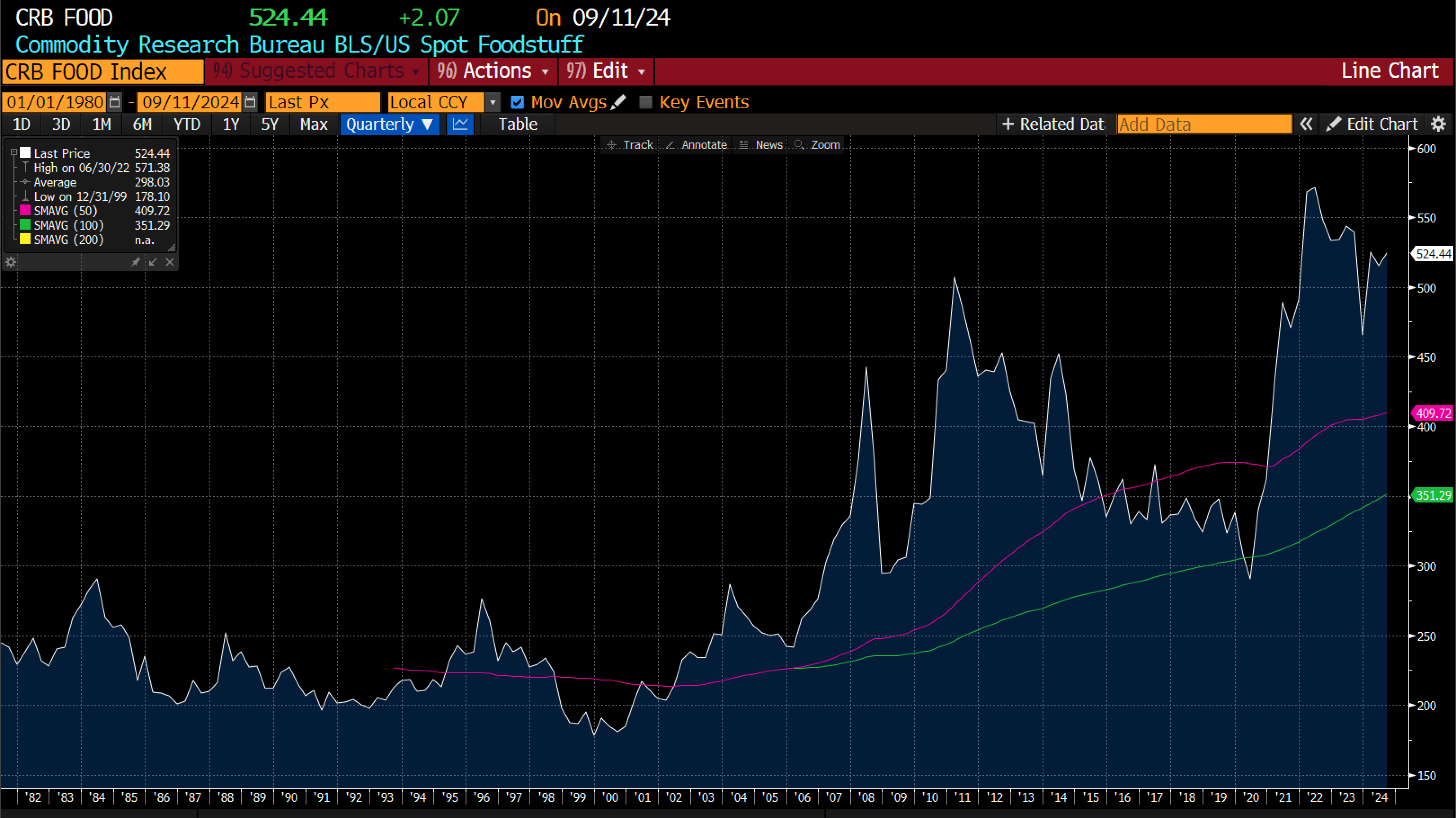This screenshot has height=818, width=1456.
Task: Click the magenta SMAVG (50) swatch
Action: (x=26, y=210)
